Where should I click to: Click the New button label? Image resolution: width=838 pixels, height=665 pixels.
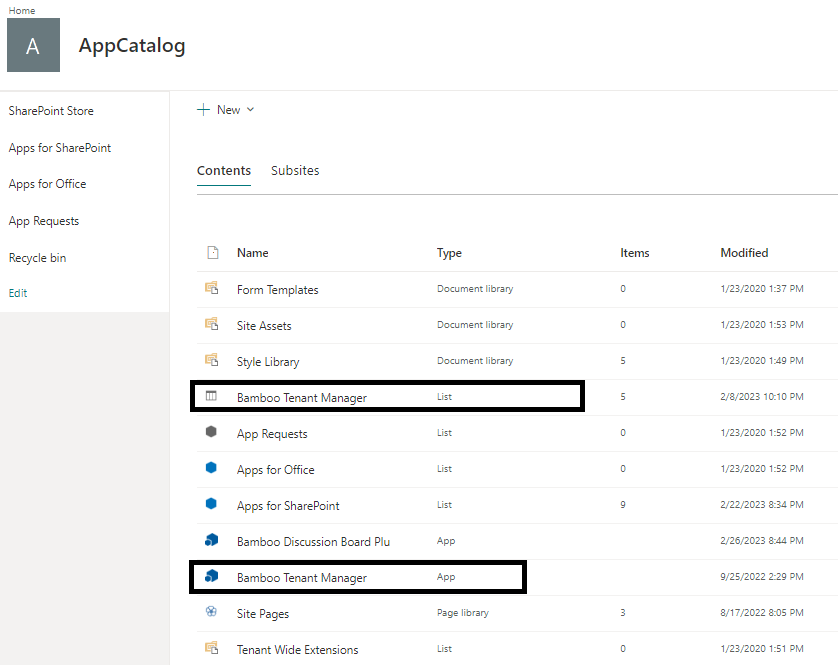(229, 110)
